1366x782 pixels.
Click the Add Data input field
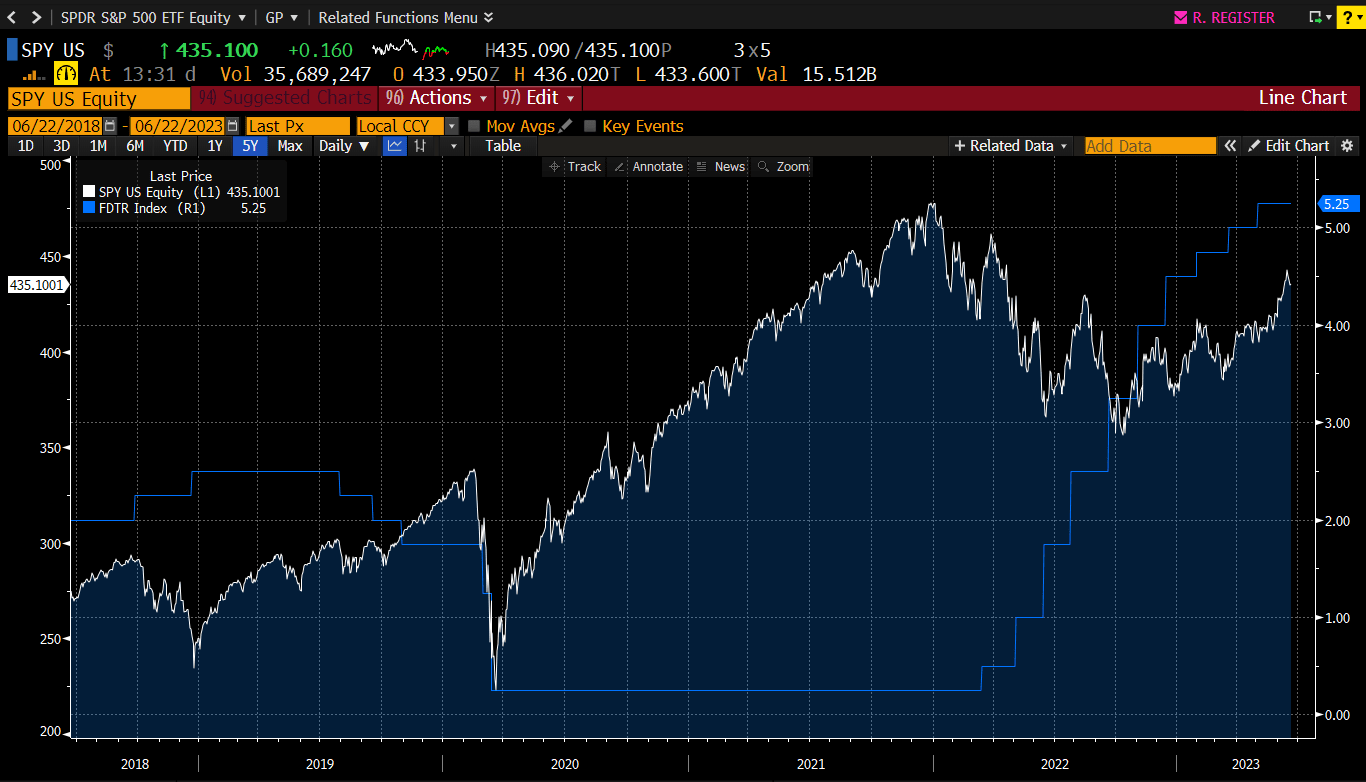(x=1148, y=145)
